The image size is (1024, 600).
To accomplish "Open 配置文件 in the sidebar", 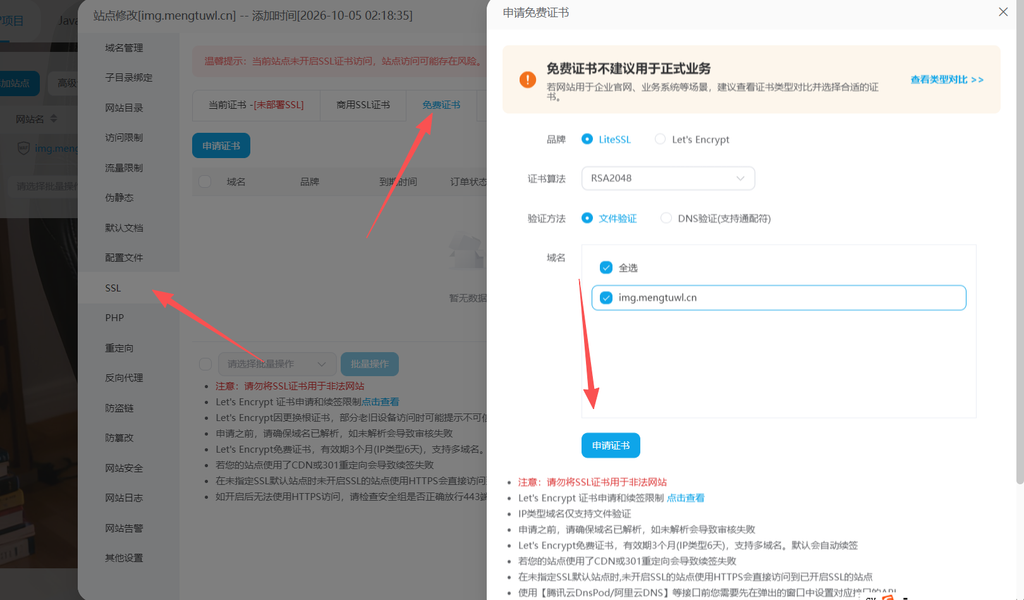I will pyautogui.click(x=124, y=257).
